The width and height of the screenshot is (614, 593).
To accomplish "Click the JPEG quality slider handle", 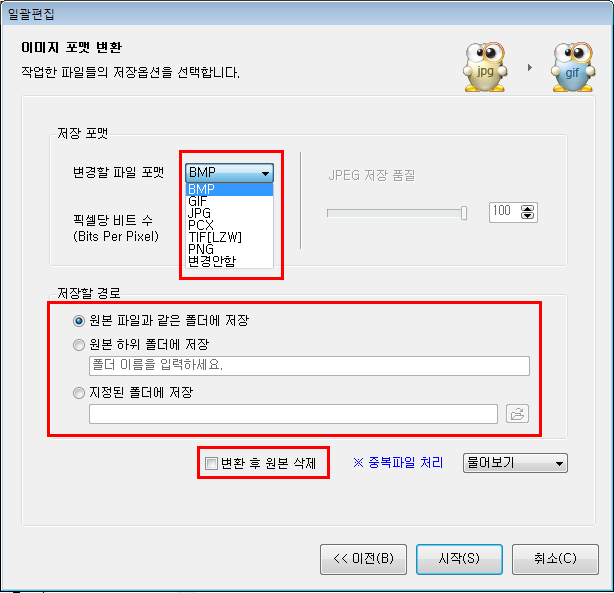I will [464, 213].
